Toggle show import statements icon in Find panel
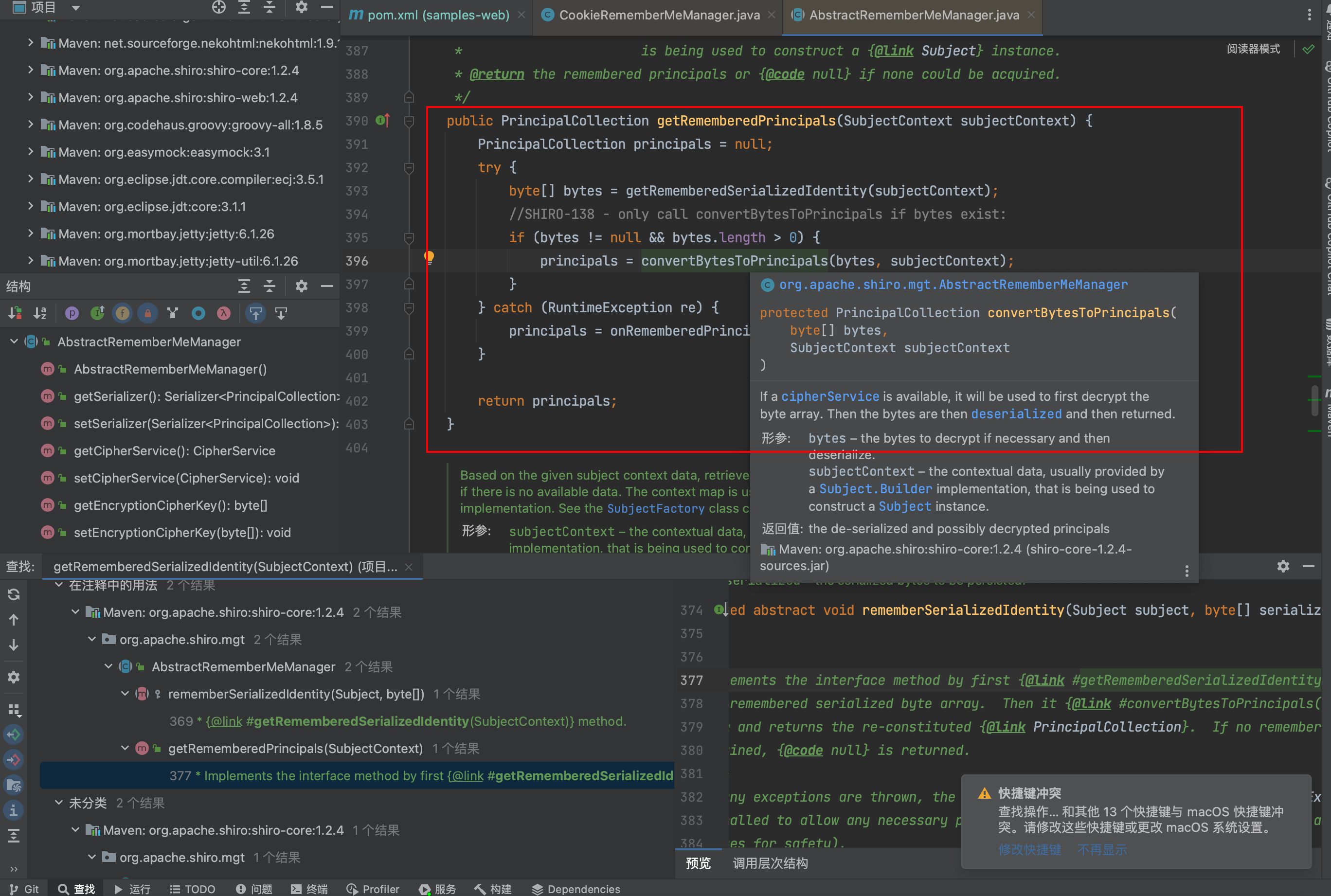This screenshot has width=1331, height=896. pos(14,785)
